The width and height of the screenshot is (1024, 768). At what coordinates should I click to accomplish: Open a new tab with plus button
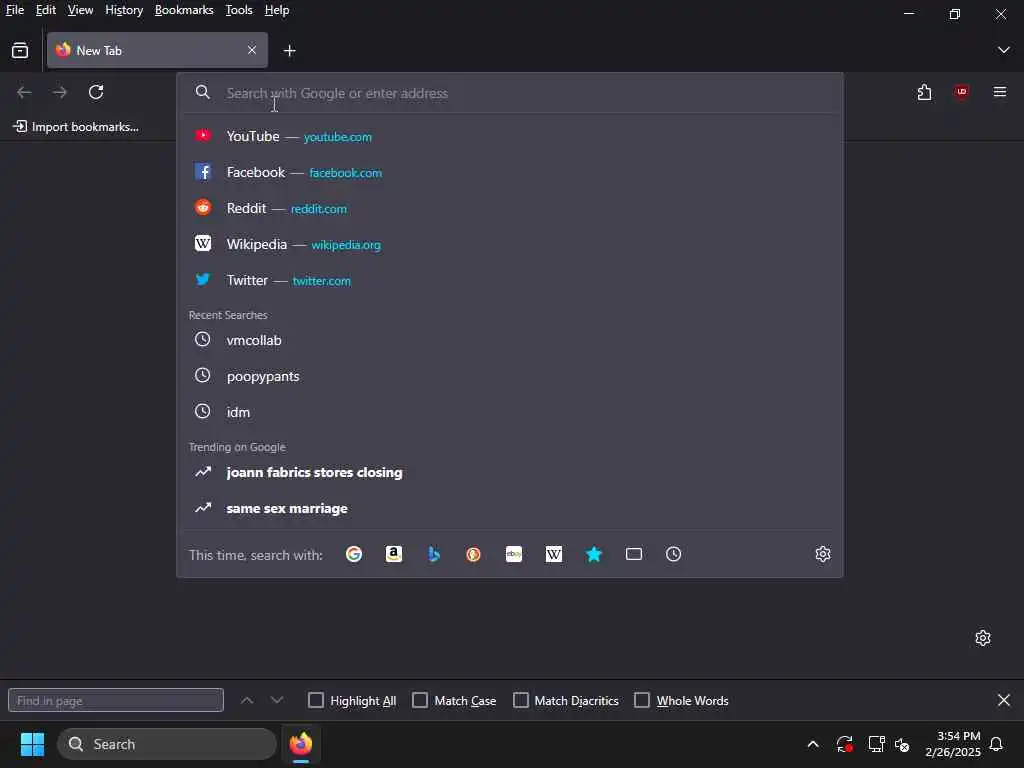(289, 50)
